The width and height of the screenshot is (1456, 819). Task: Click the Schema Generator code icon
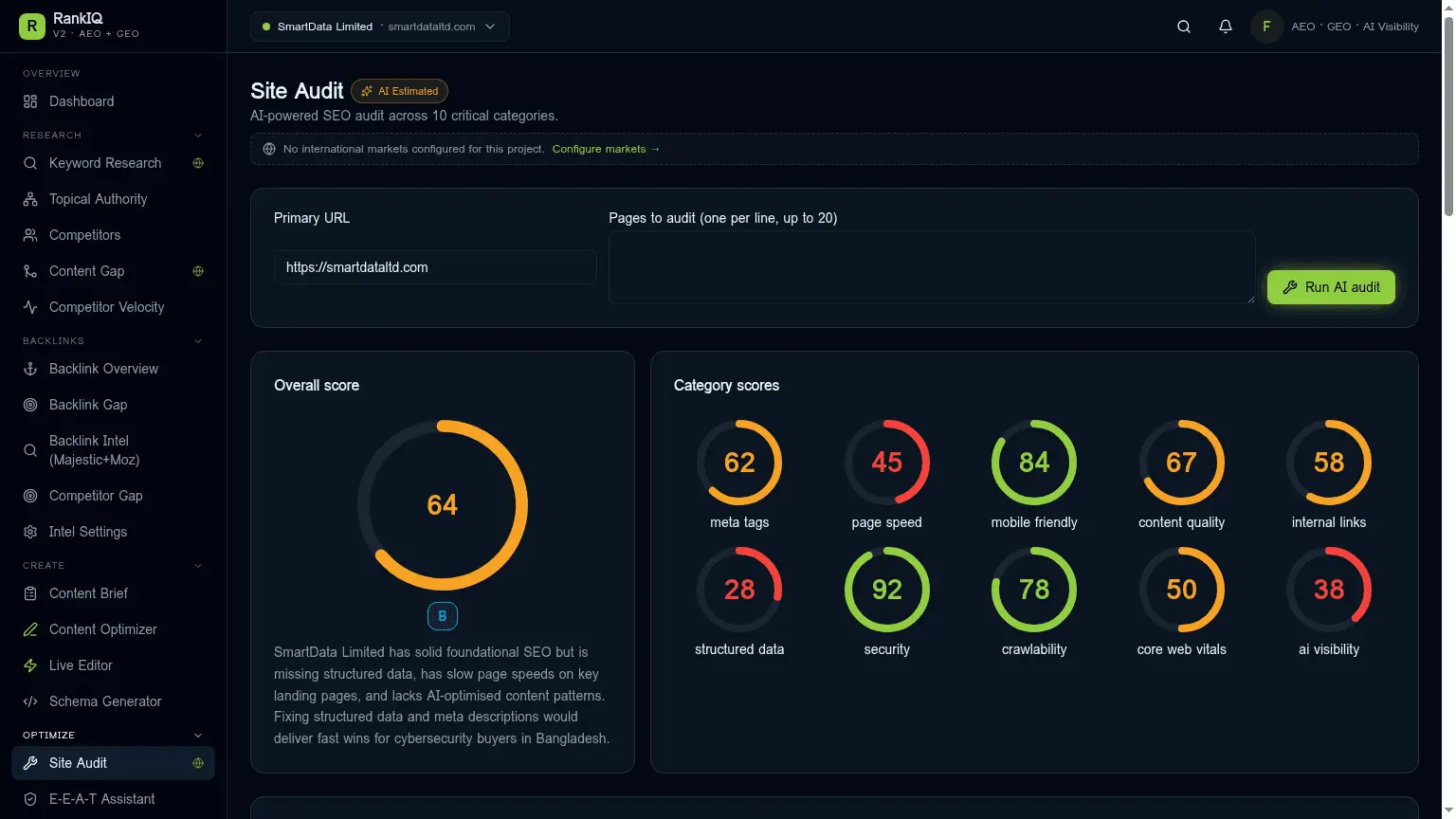coord(30,701)
